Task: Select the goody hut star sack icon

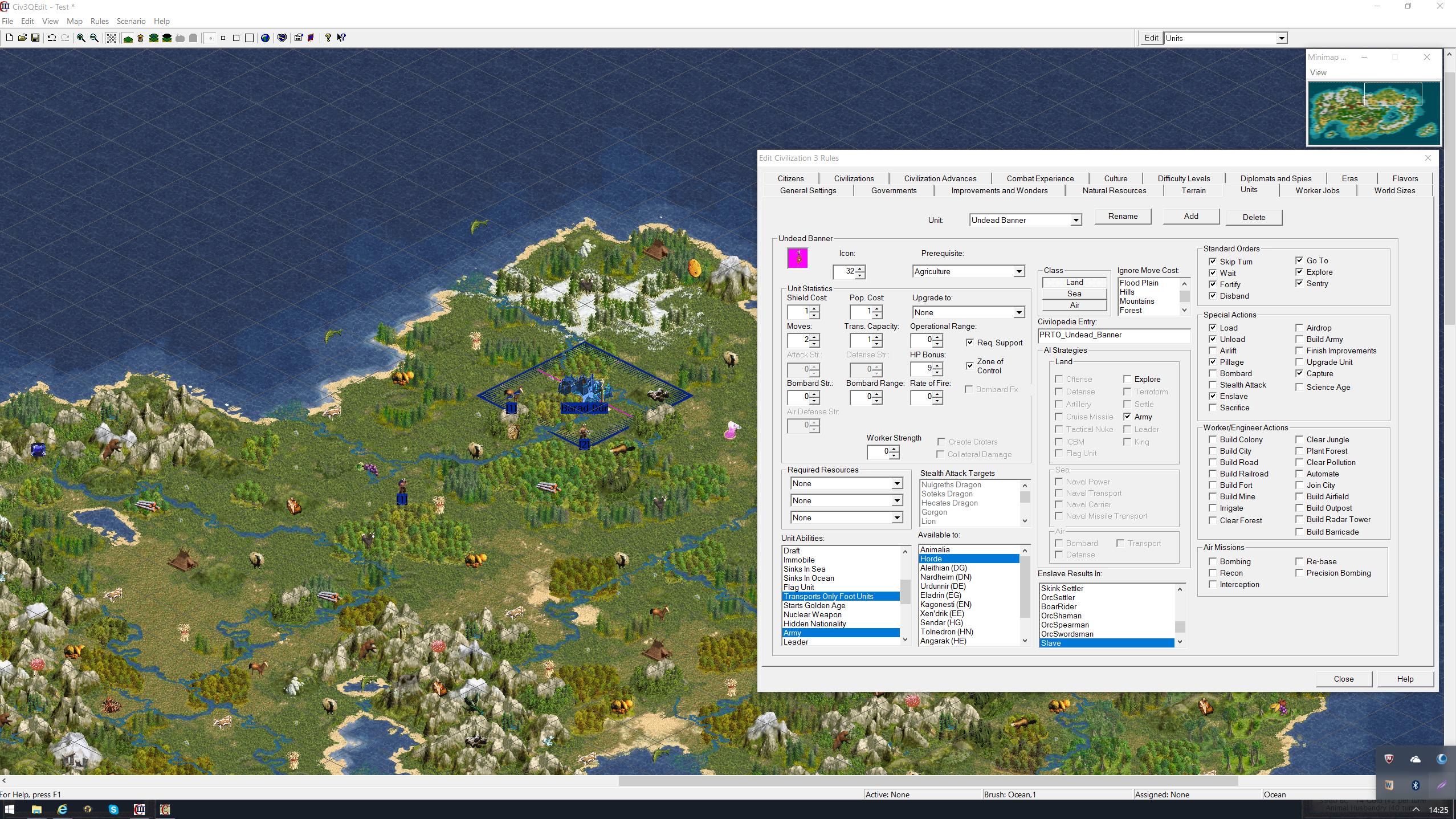Action: (x=141, y=38)
